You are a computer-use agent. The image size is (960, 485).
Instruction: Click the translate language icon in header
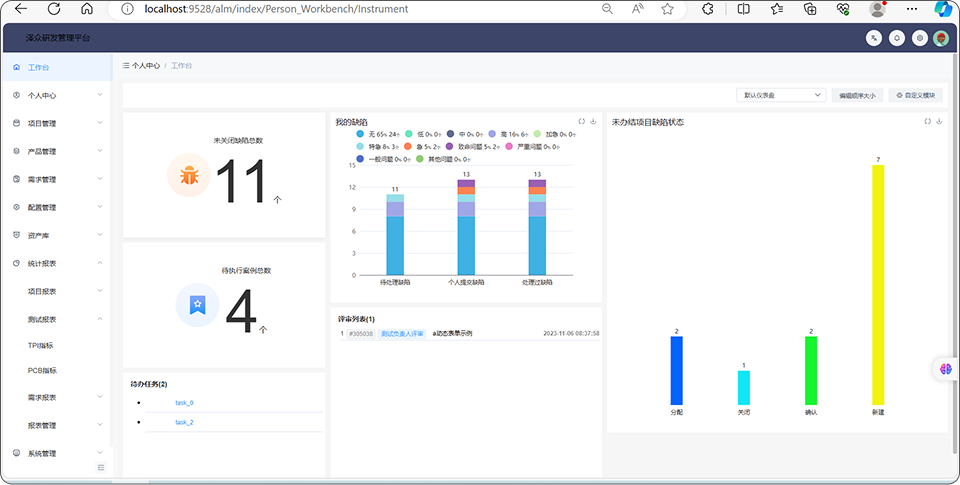[875, 38]
